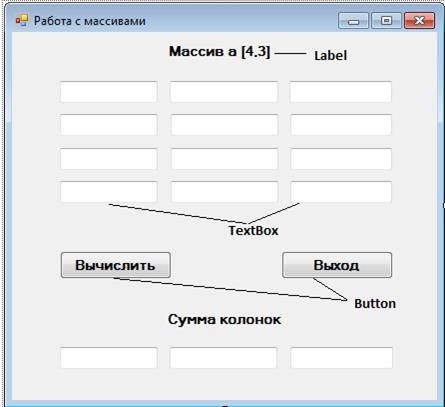Select the second row, first column array textbox
Viewport: 445px width, 407px height.
109,125
